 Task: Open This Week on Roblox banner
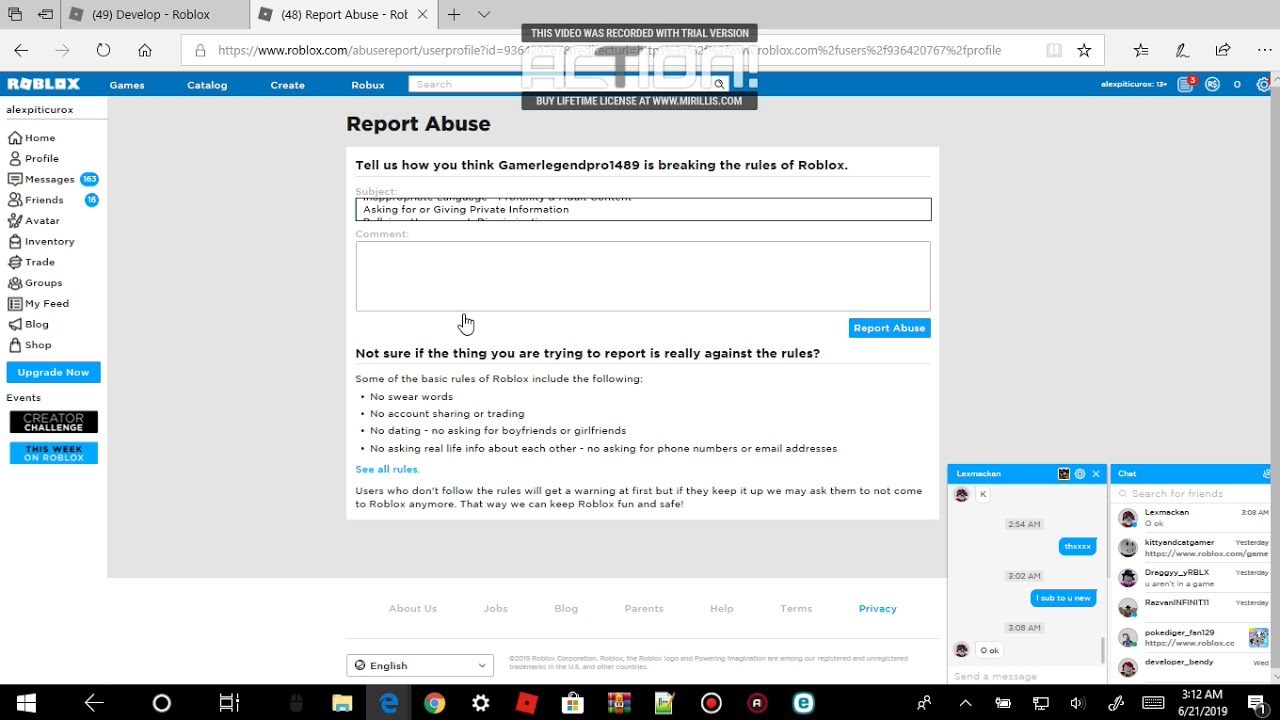[x=54, y=453]
